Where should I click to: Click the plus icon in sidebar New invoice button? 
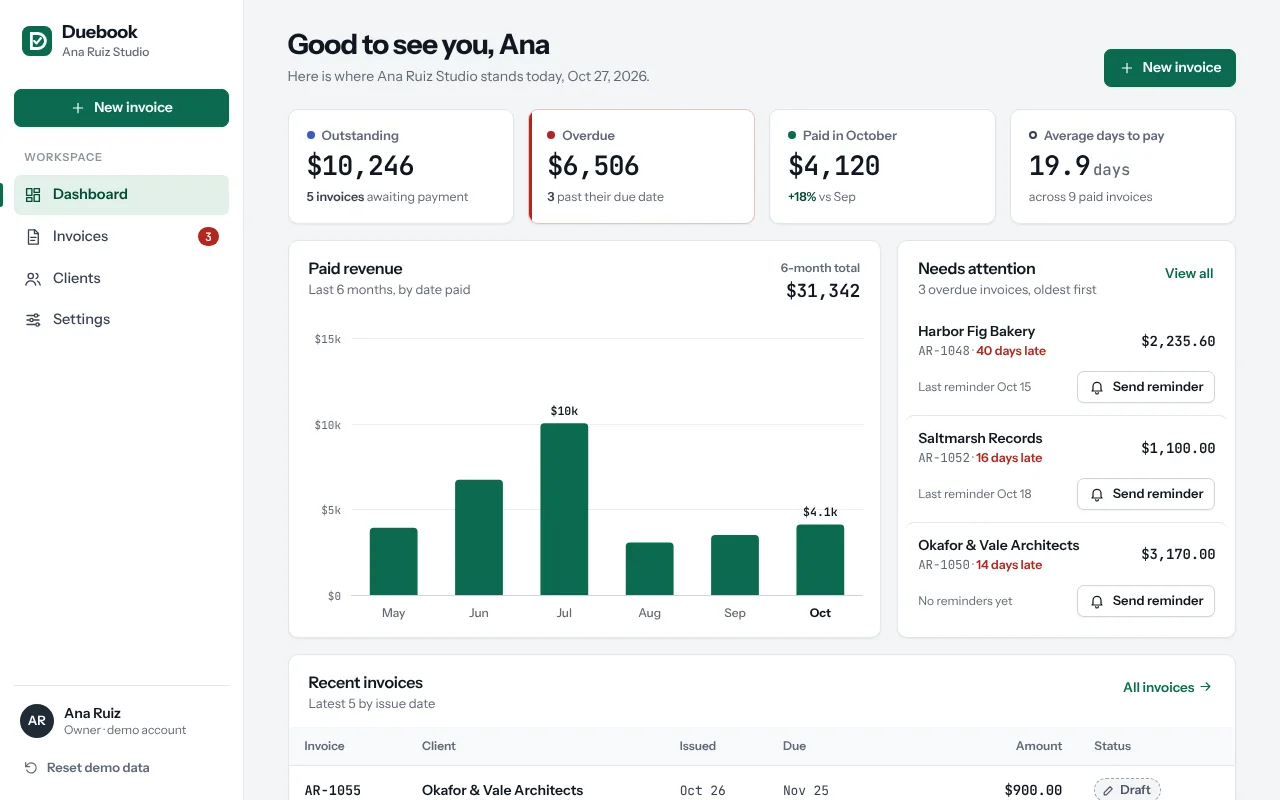78,108
